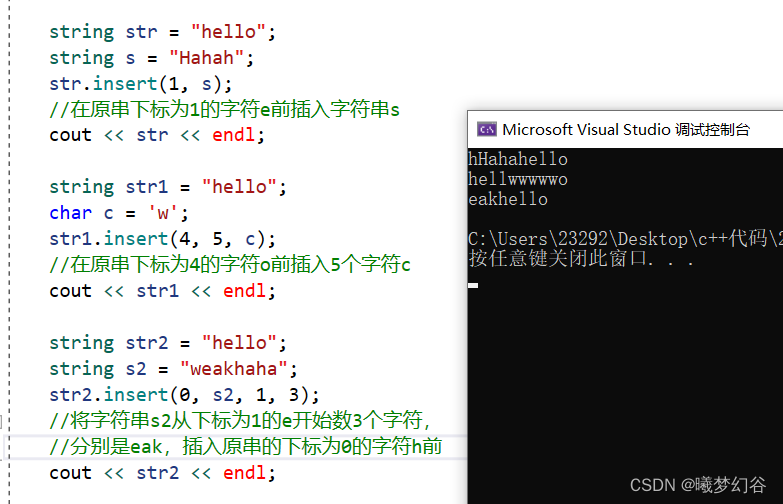The image size is (783, 504).
Task: Click the line string s2 = "weakhaha";
Action: pos(173,369)
